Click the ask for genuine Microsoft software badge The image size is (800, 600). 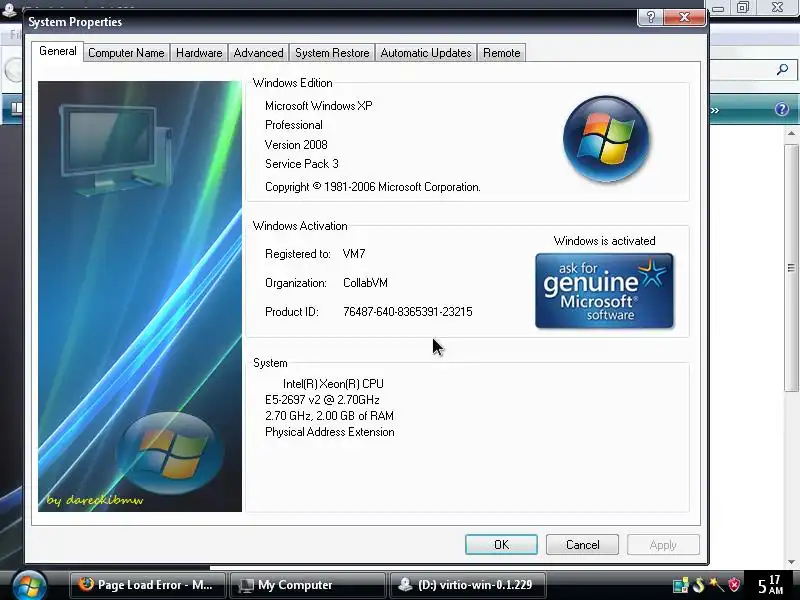point(605,290)
